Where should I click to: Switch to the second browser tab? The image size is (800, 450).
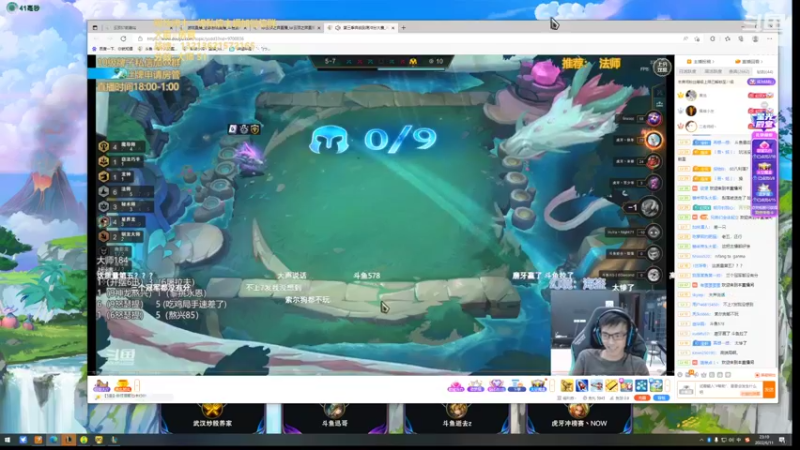click(x=214, y=28)
